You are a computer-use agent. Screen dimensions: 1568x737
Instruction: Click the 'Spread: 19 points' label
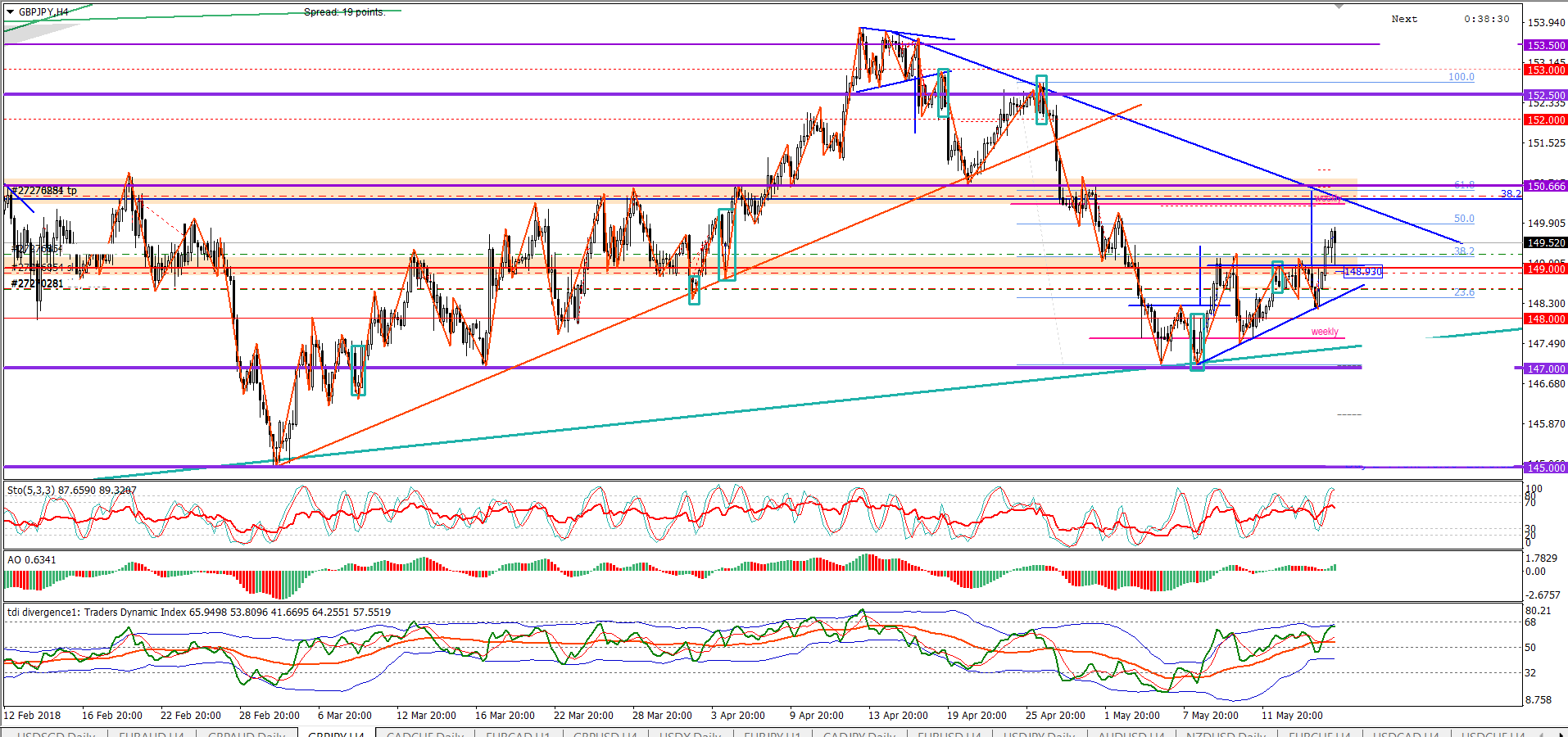(x=344, y=12)
